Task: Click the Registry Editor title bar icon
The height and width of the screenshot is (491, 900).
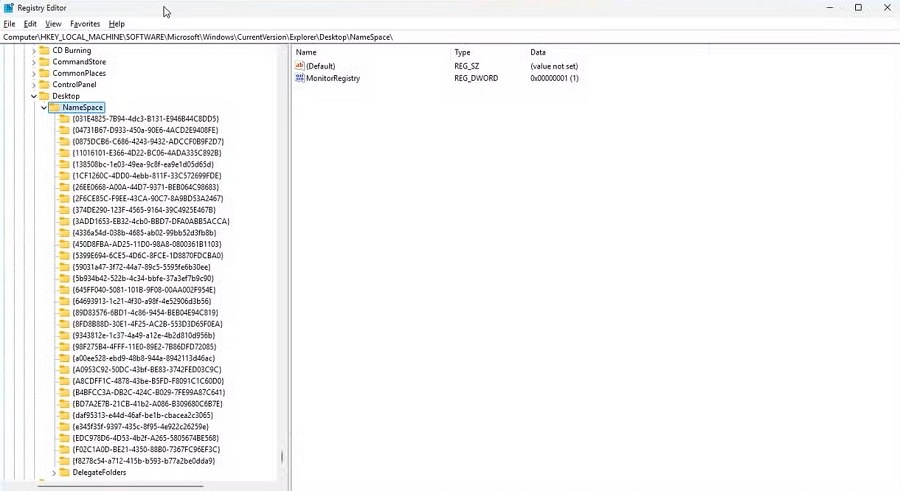Action: (8, 8)
